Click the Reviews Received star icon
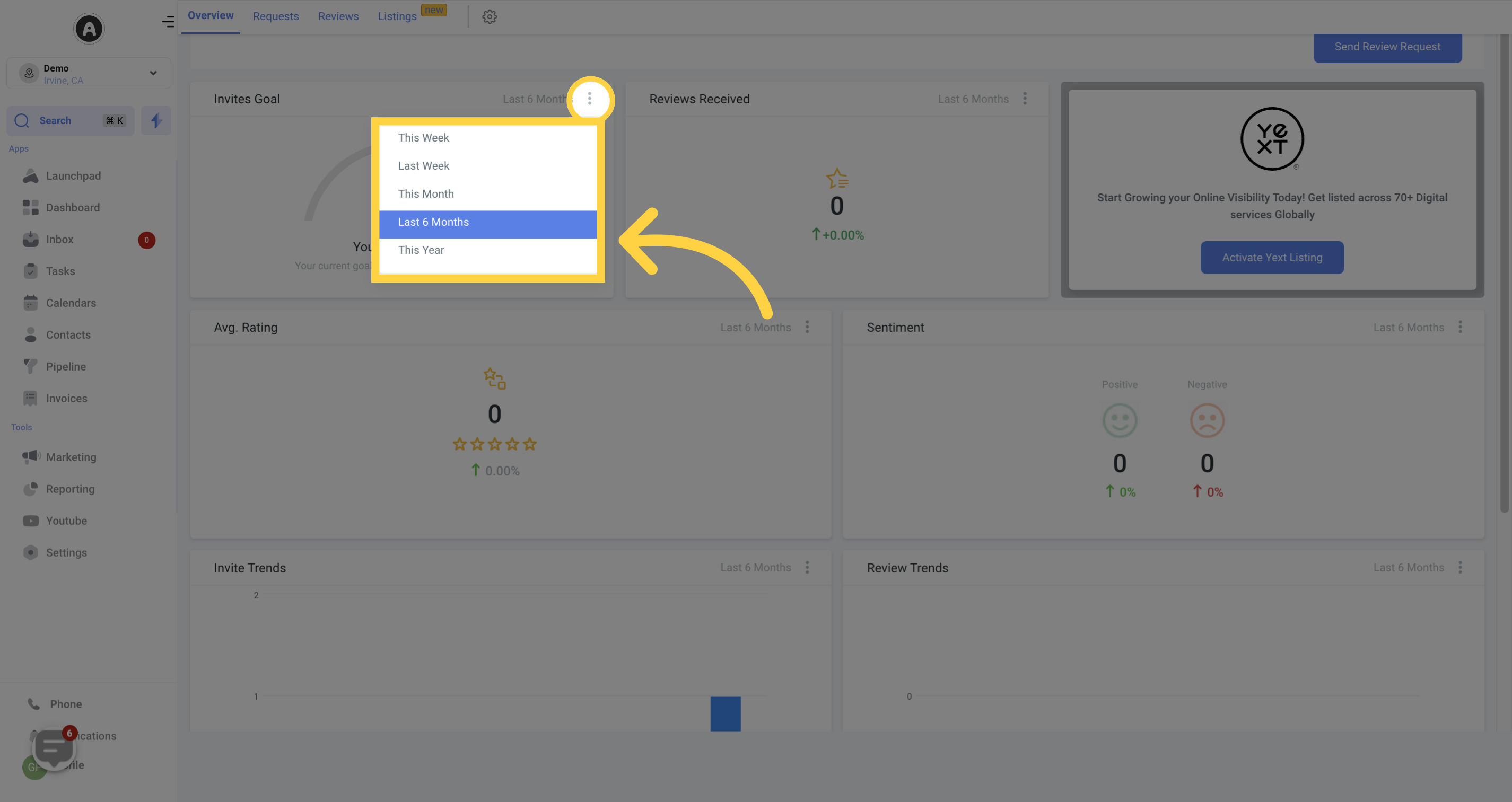The width and height of the screenshot is (1512, 802). pos(837,178)
